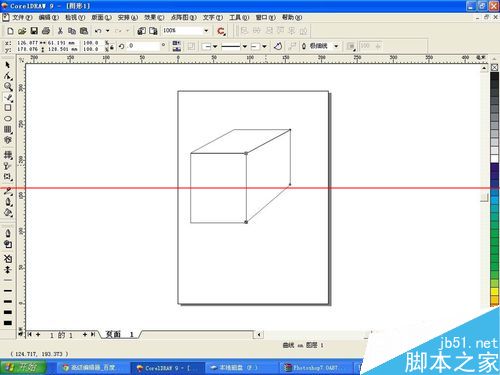Screen dimensions: 500x375
Task: Open the 工具(O) menu
Action: [x=239, y=17]
